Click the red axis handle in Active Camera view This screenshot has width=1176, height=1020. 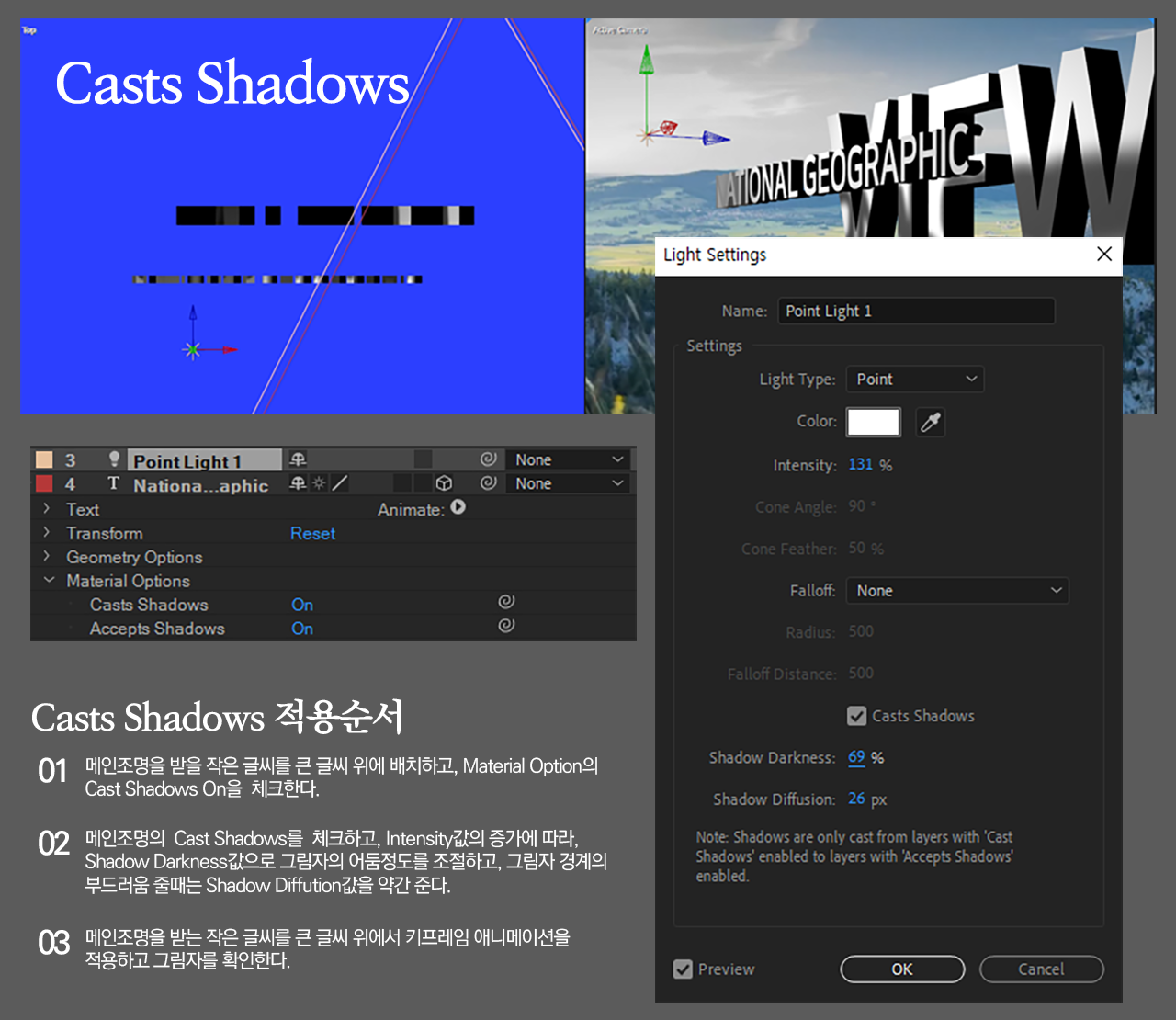[x=669, y=128]
